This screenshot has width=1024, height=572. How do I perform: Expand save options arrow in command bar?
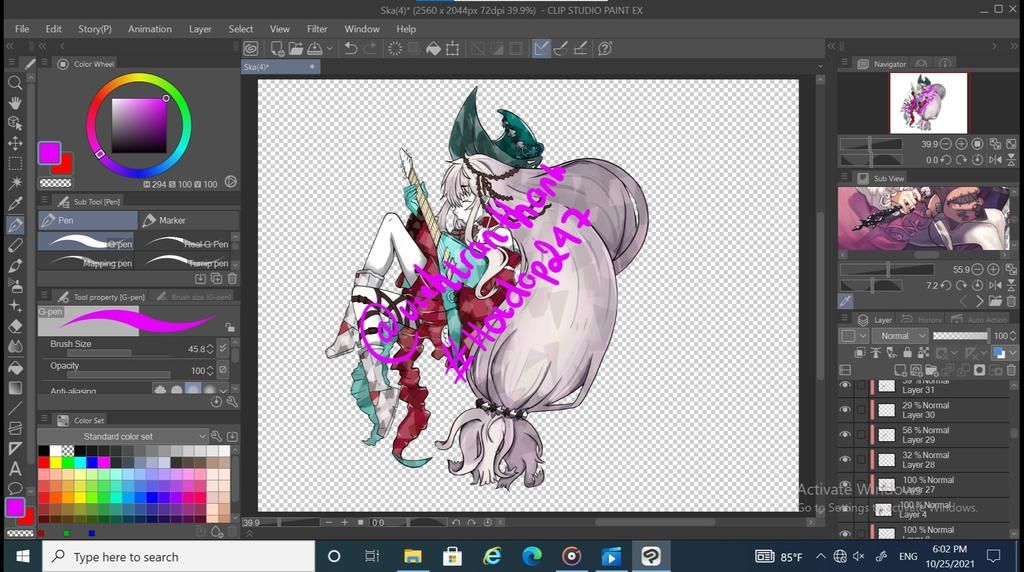click(x=330, y=48)
